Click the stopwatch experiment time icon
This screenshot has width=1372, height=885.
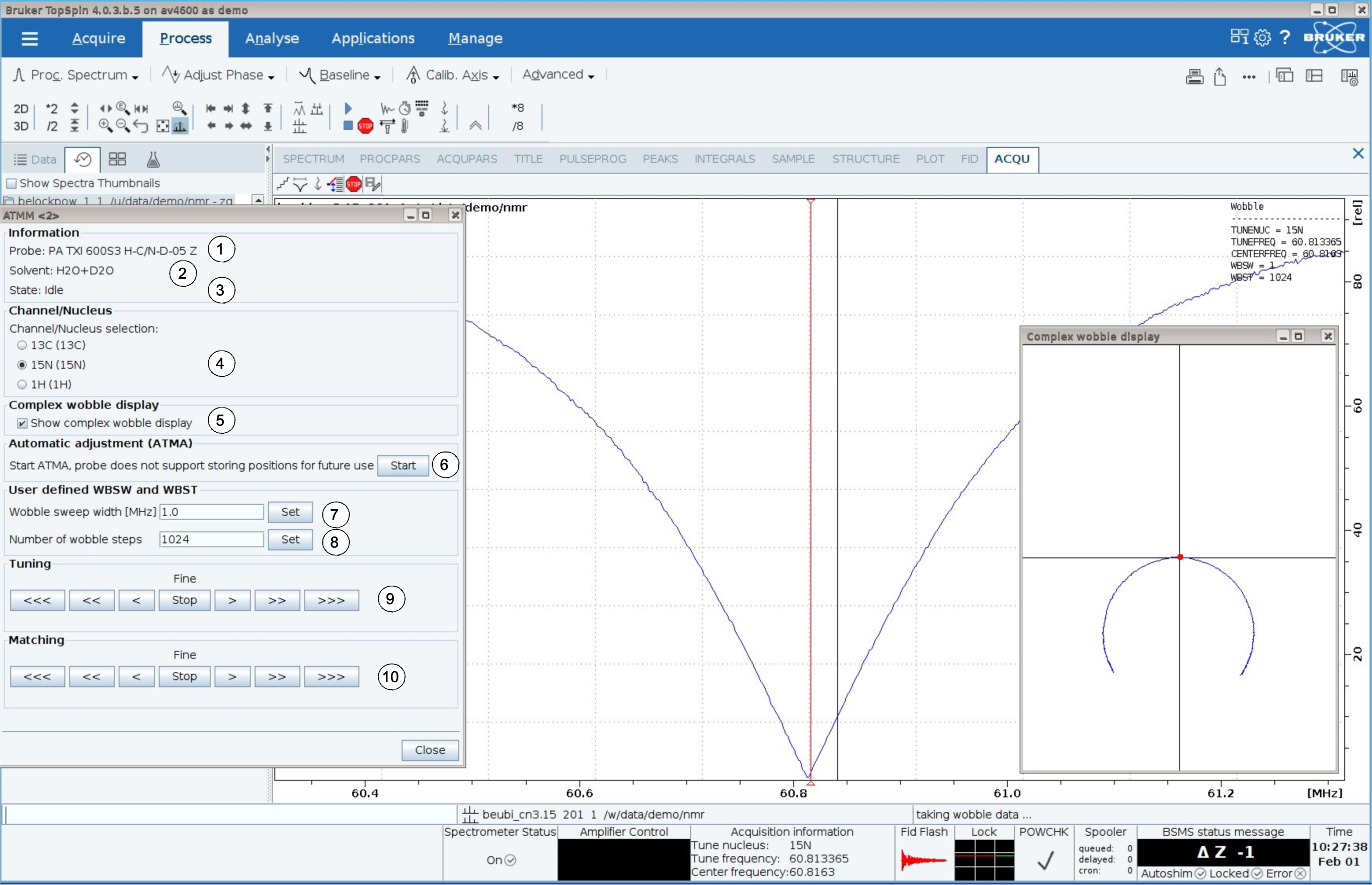click(405, 108)
